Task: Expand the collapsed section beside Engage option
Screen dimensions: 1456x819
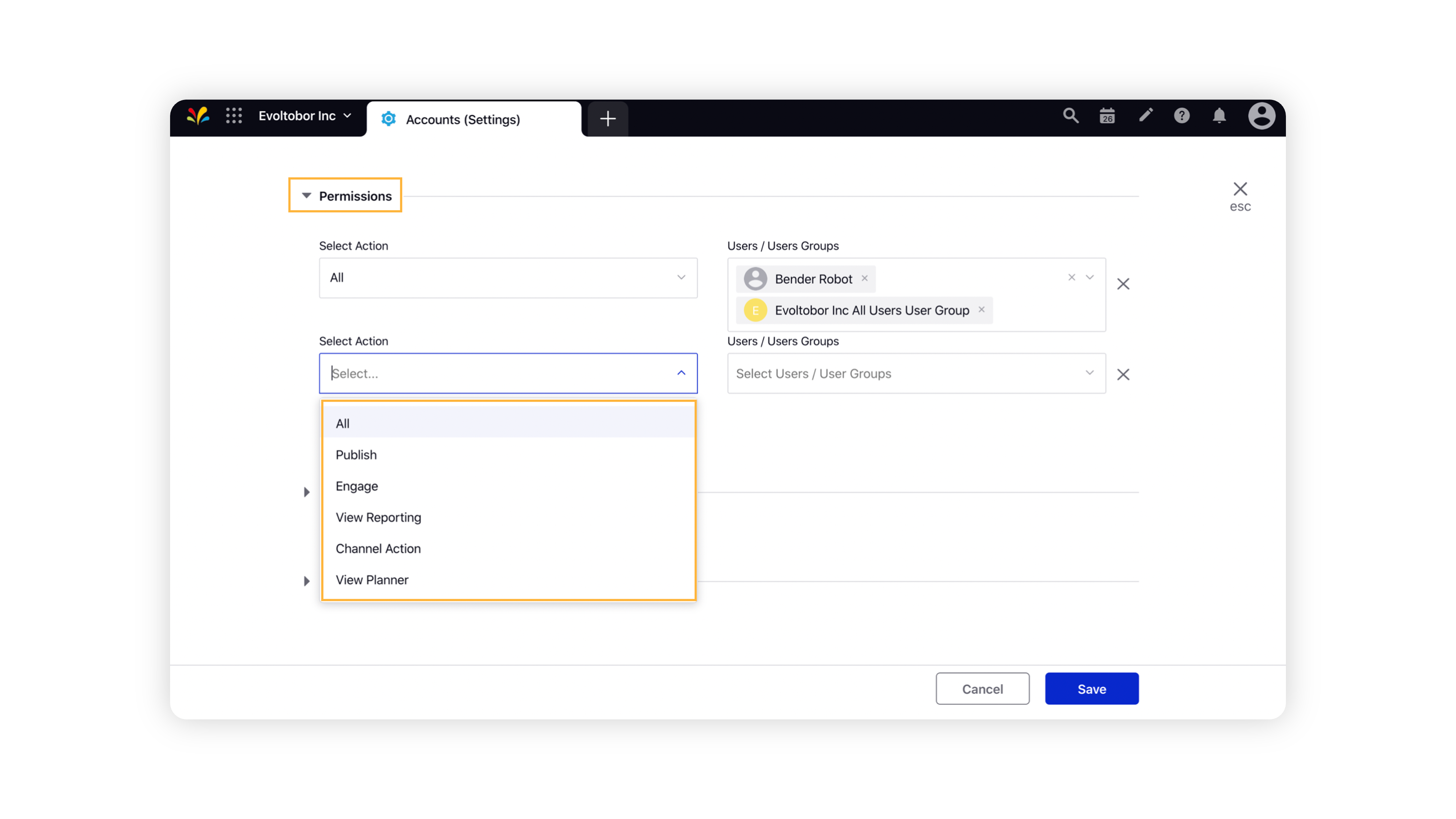Action: pos(306,492)
